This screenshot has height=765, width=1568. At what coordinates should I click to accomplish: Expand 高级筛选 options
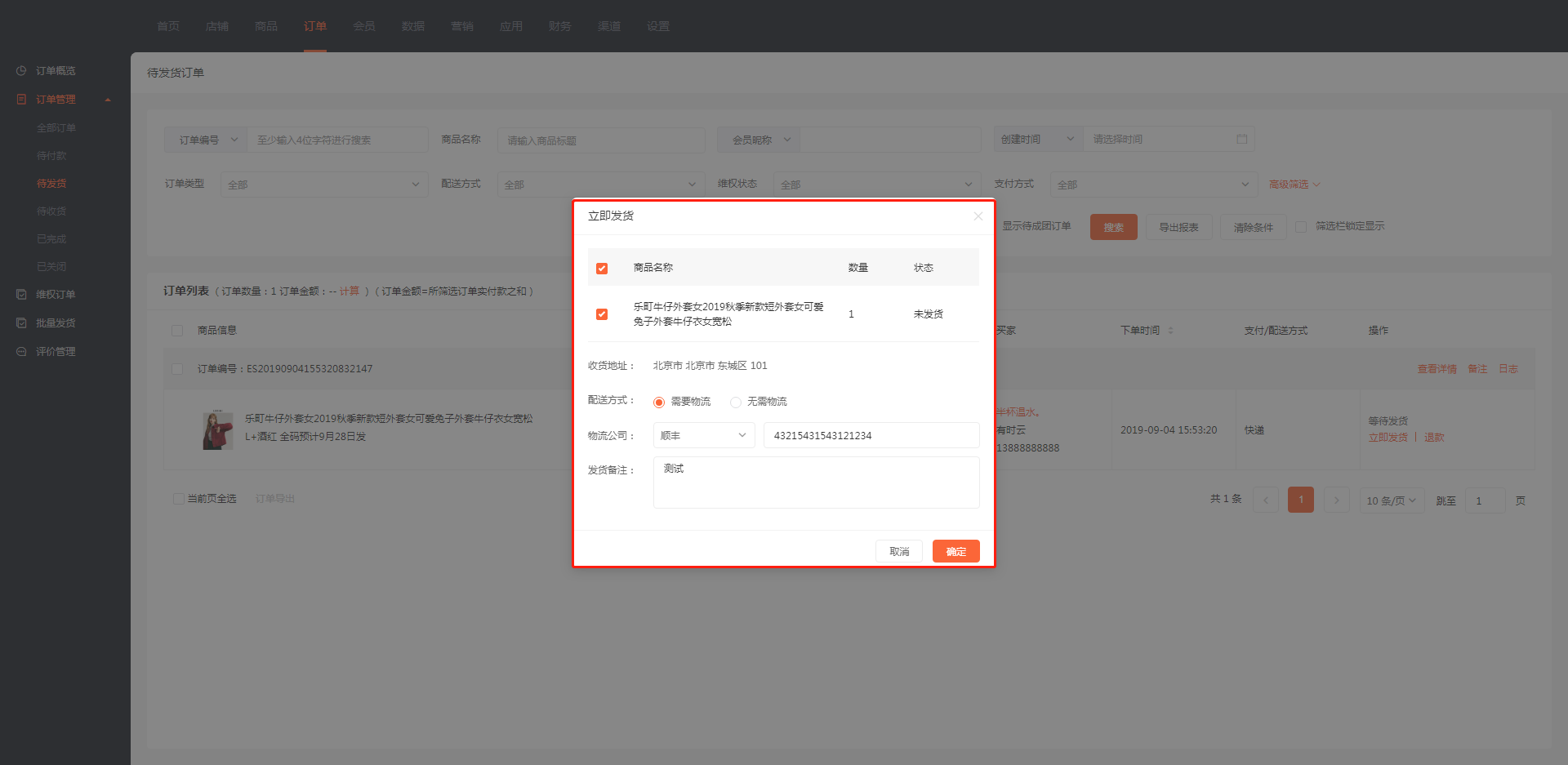(1294, 185)
